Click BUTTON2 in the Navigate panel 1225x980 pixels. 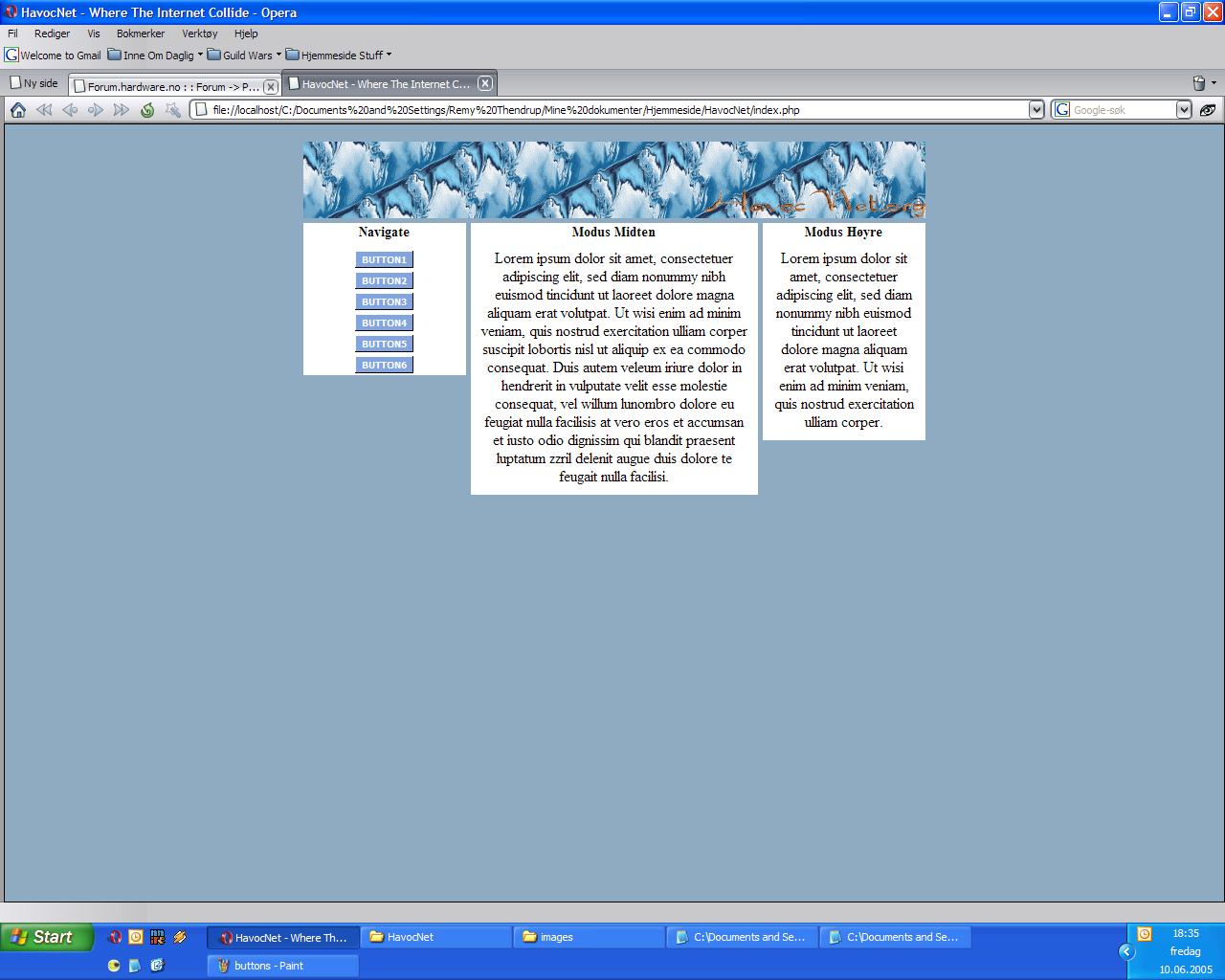pos(385,280)
